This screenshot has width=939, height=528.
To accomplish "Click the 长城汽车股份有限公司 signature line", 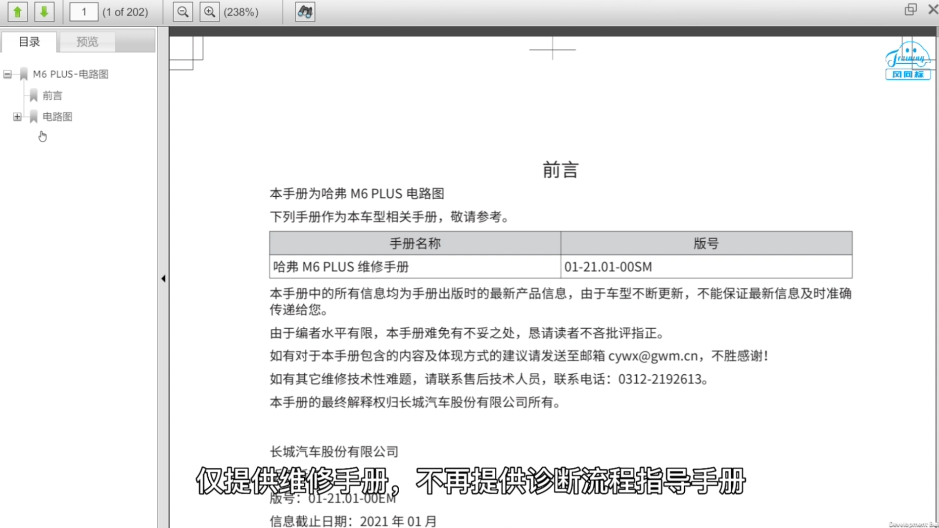I will [334, 451].
